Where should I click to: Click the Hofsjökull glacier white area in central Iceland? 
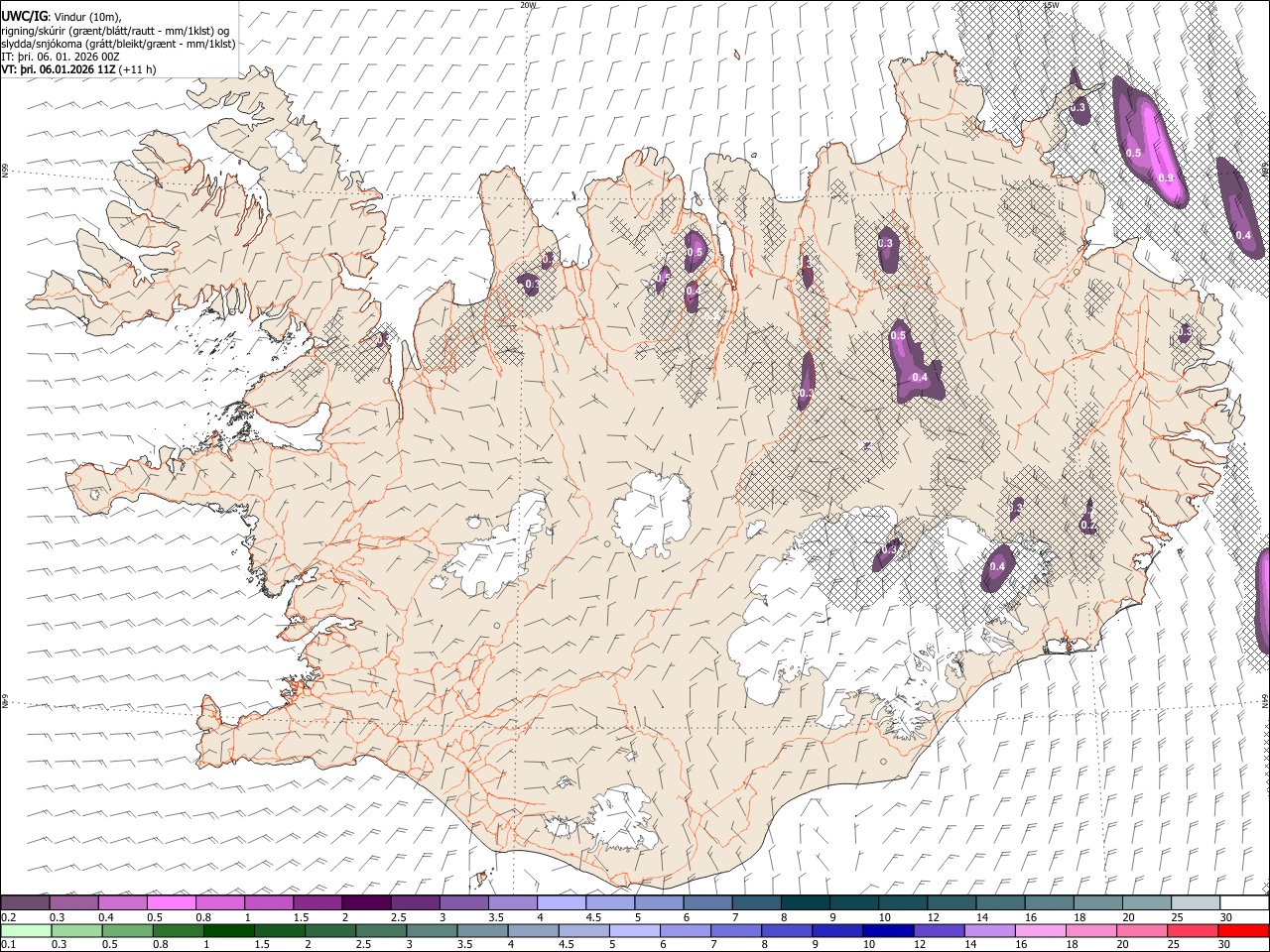click(652, 513)
